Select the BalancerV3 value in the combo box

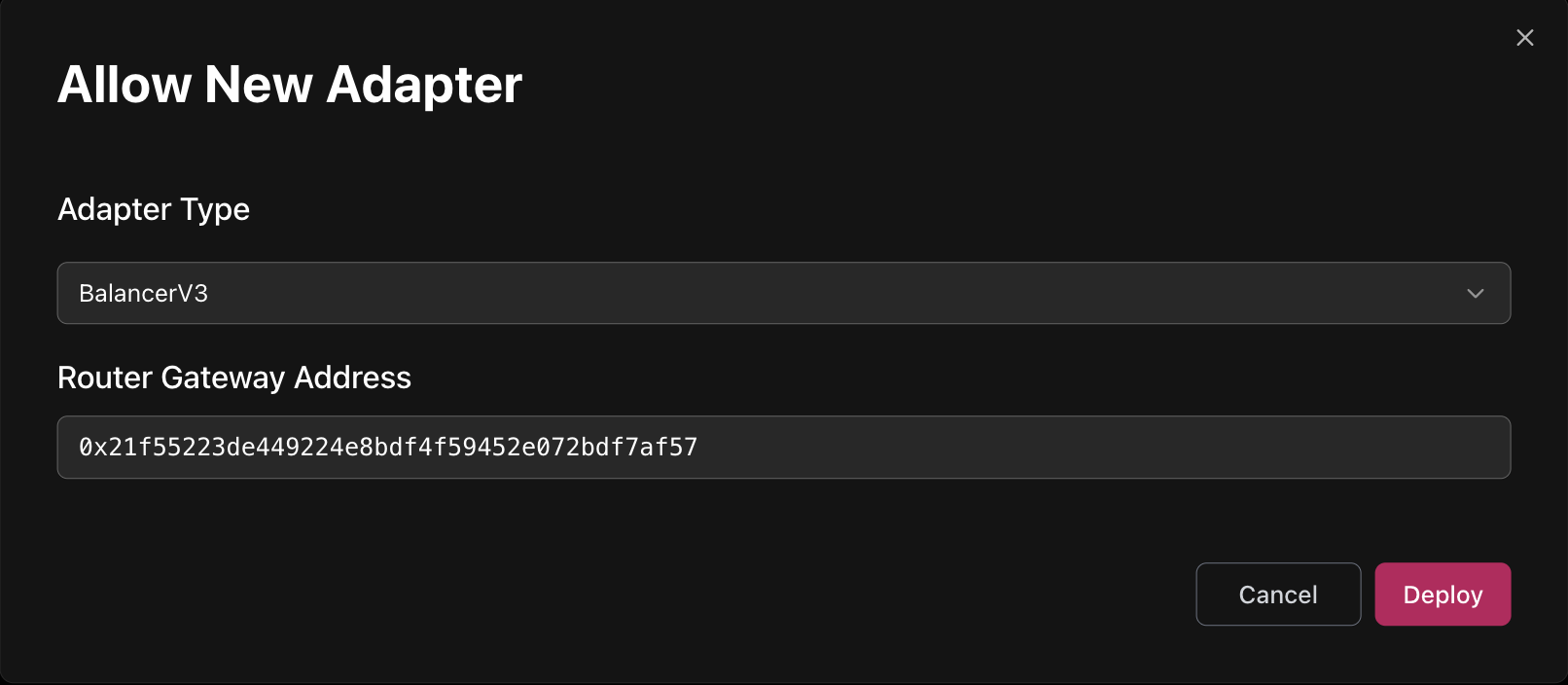pyautogui.click(x=144, y=293)
